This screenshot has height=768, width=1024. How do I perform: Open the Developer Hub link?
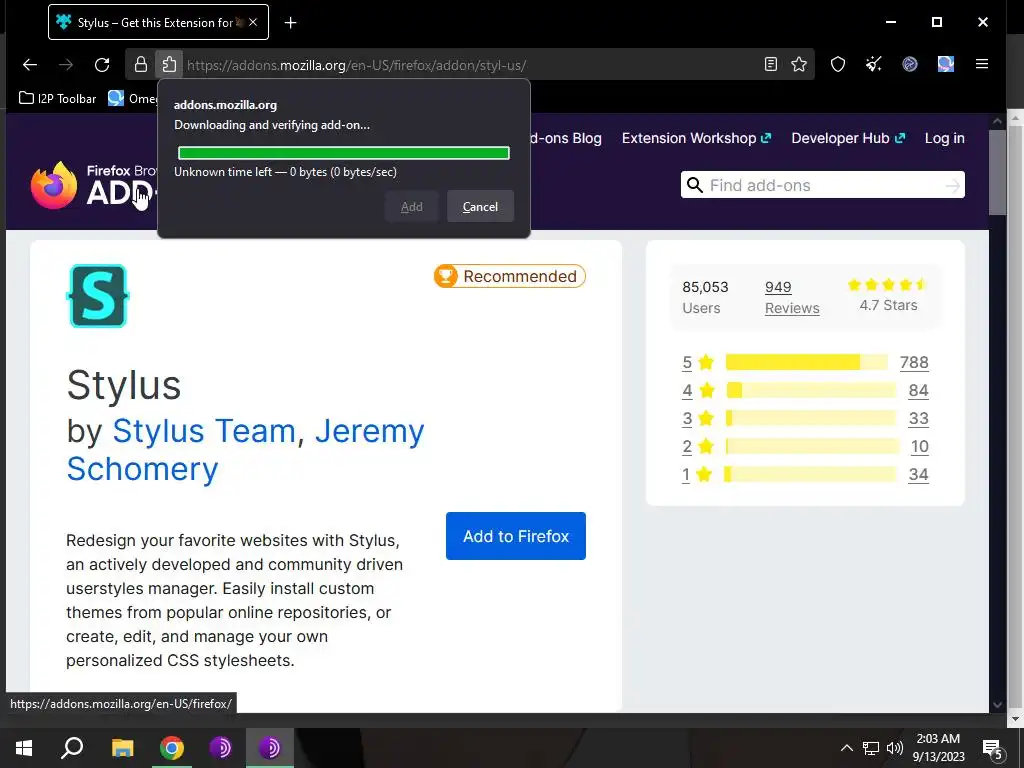848,138
